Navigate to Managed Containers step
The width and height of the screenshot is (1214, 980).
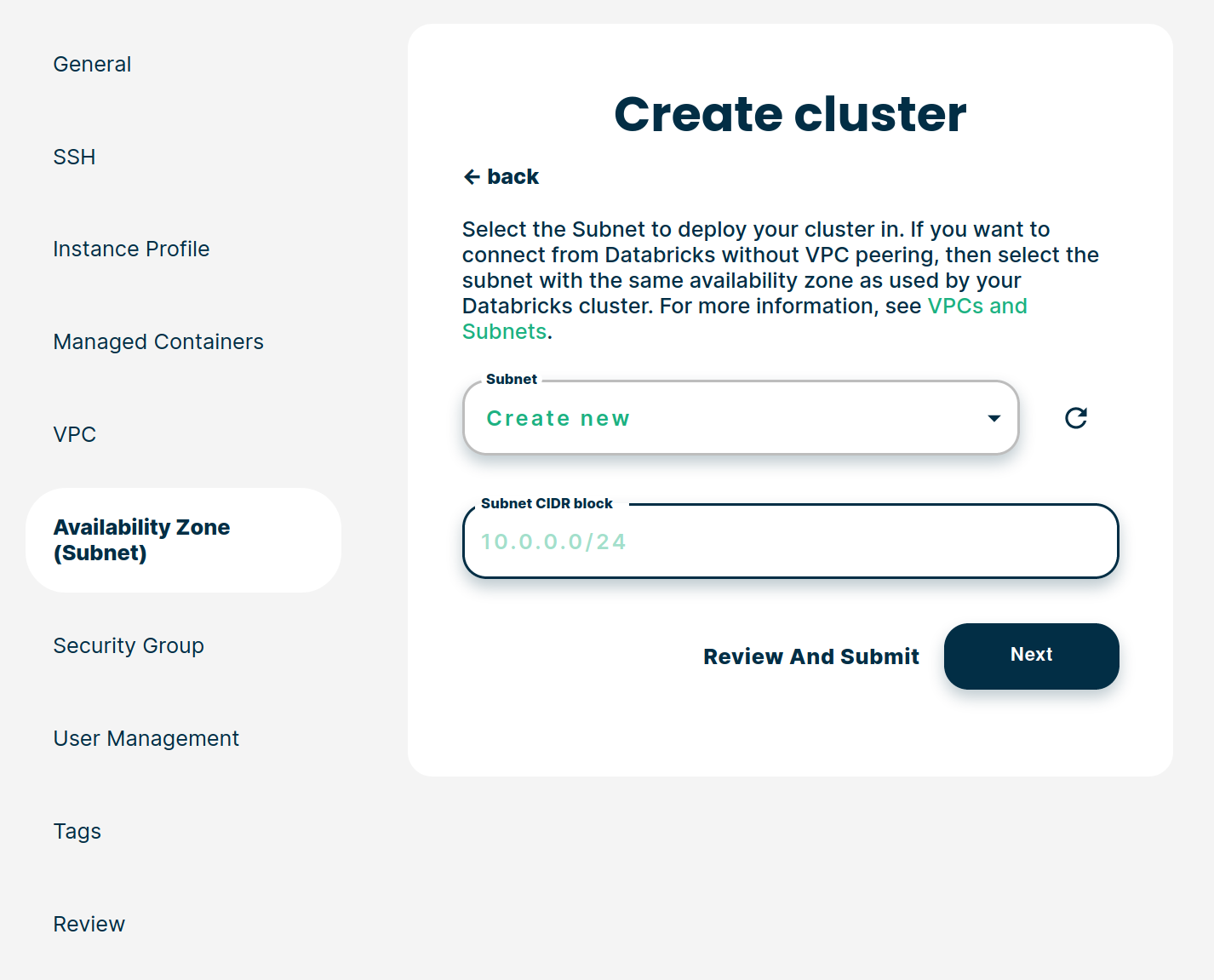tap(158, 342)
